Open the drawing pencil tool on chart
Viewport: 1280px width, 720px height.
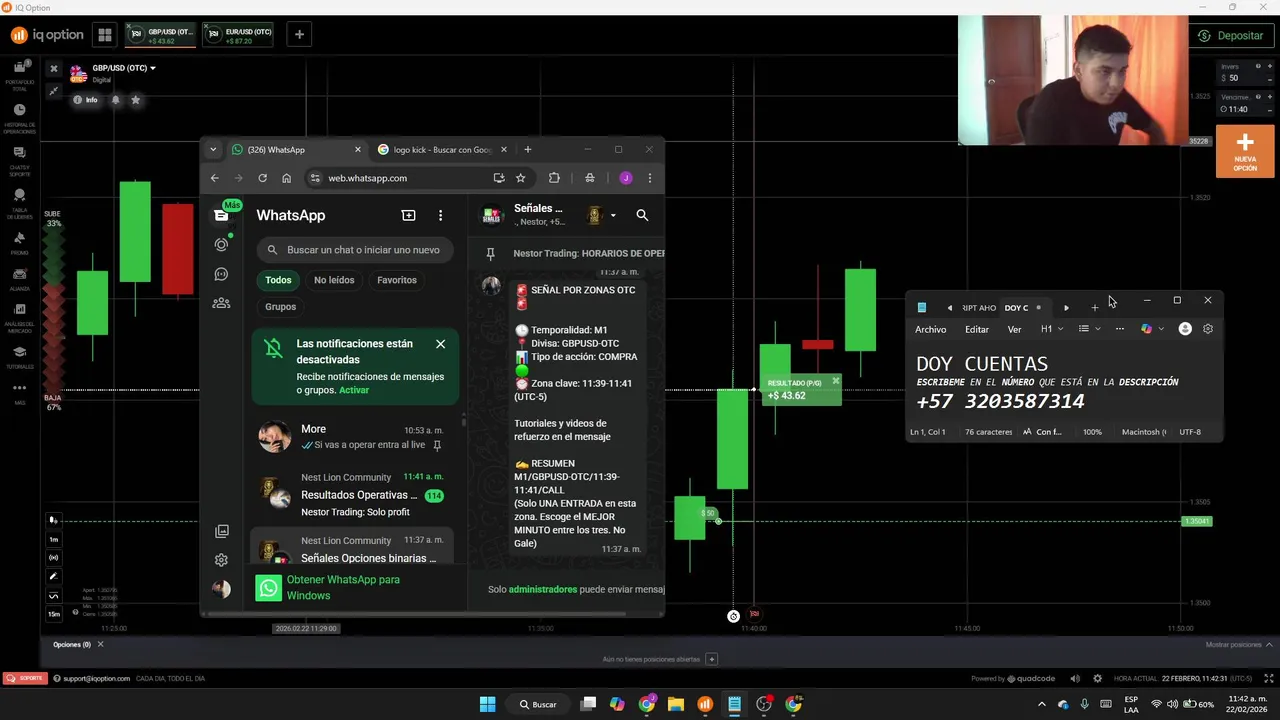(x=54, y=576)
